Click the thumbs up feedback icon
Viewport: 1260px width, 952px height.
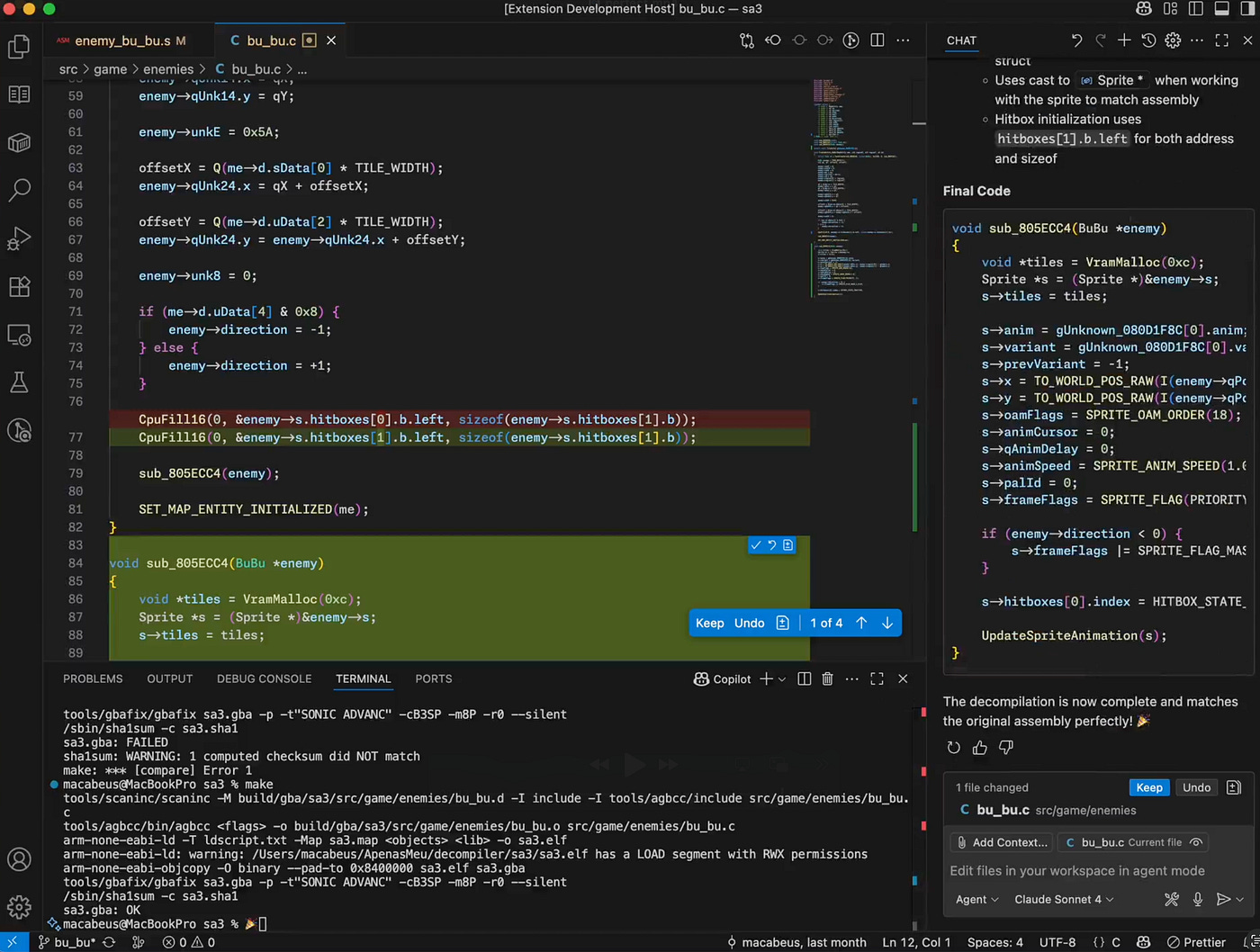[980, 748]
